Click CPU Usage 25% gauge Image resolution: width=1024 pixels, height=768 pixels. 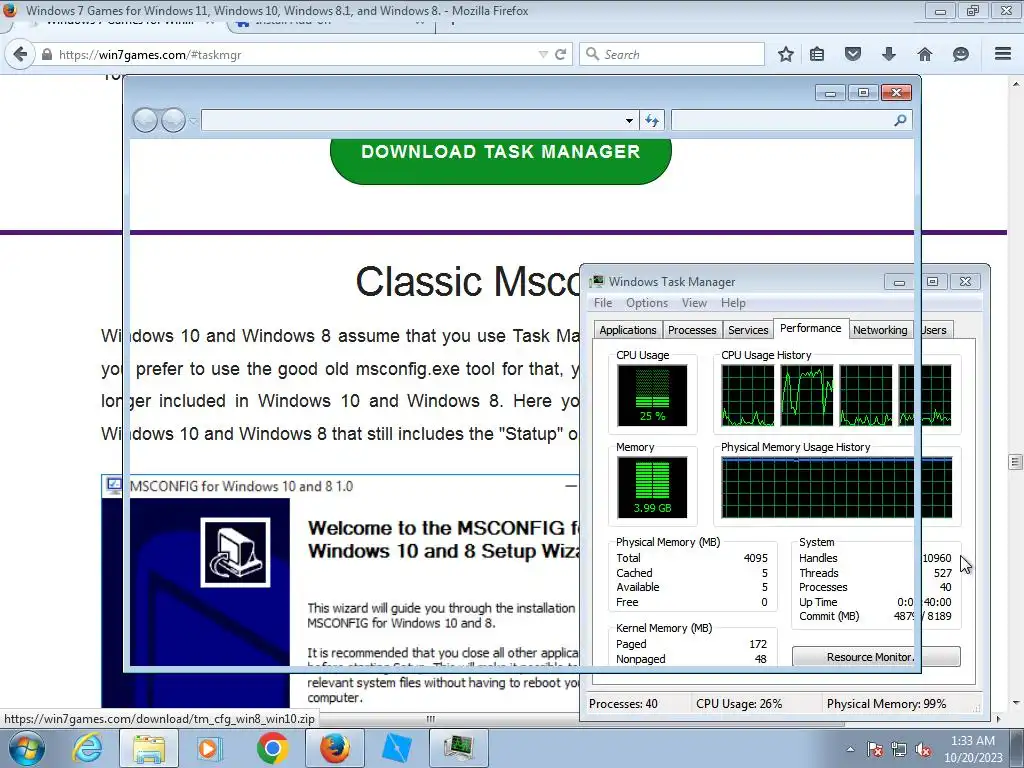click(652, 395)
